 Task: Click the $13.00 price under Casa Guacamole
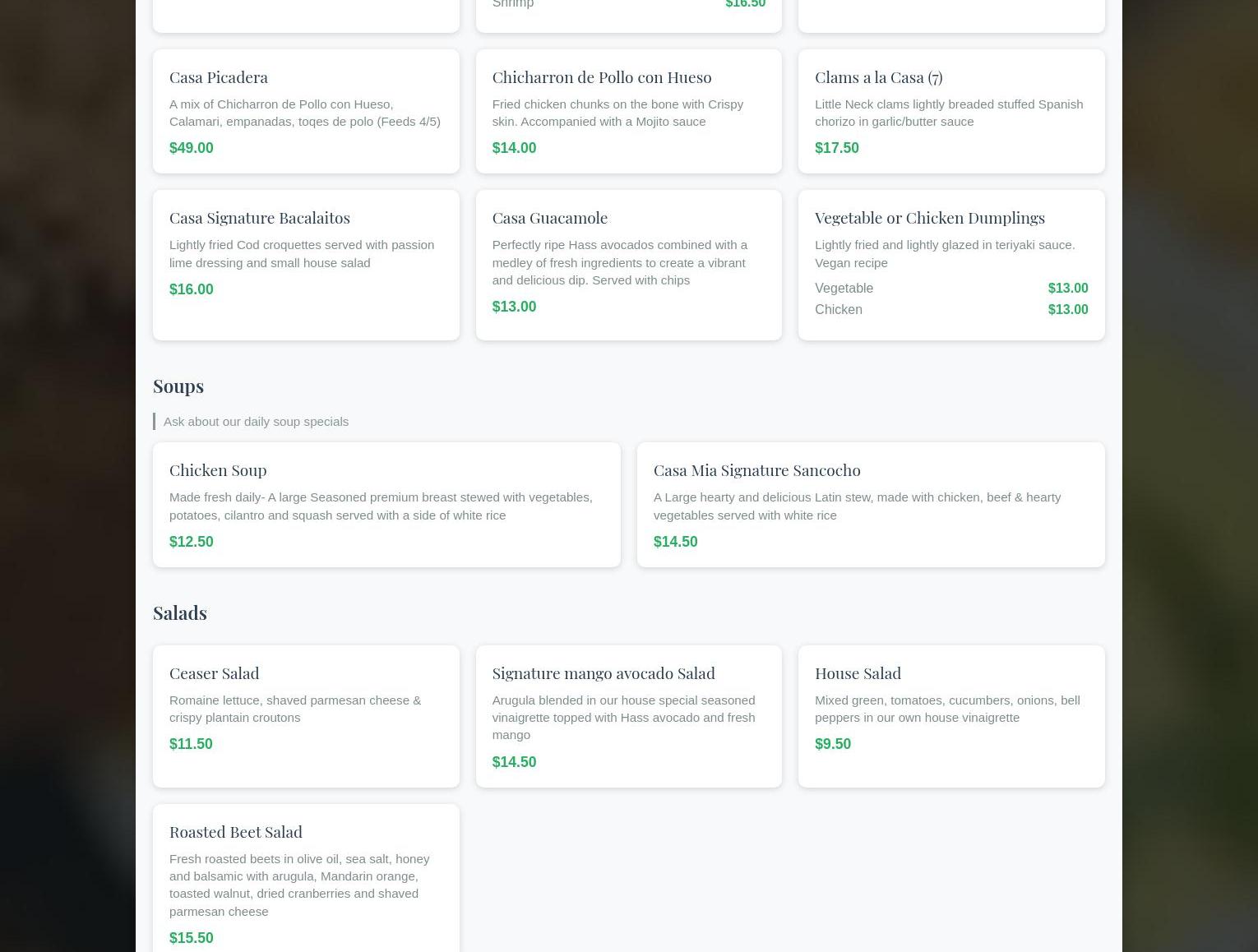[x=514, y=307]
